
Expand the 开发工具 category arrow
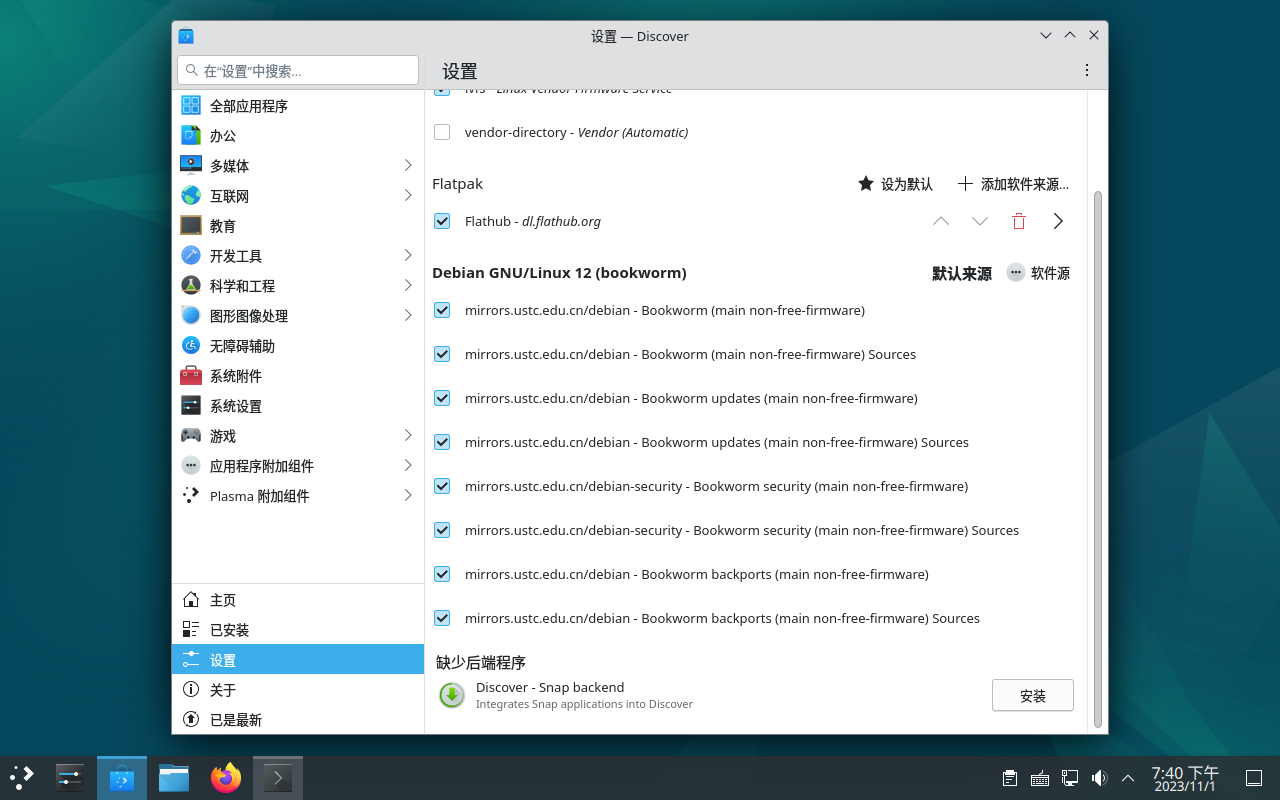pos(408,255)
